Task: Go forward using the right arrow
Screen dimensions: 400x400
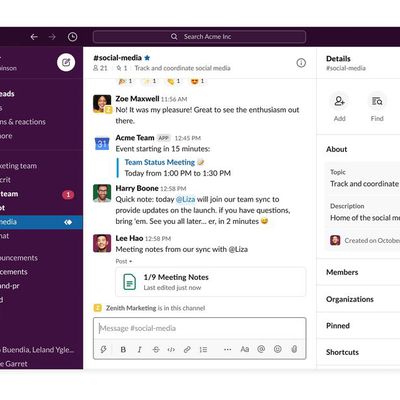Action: pos(52,37)
